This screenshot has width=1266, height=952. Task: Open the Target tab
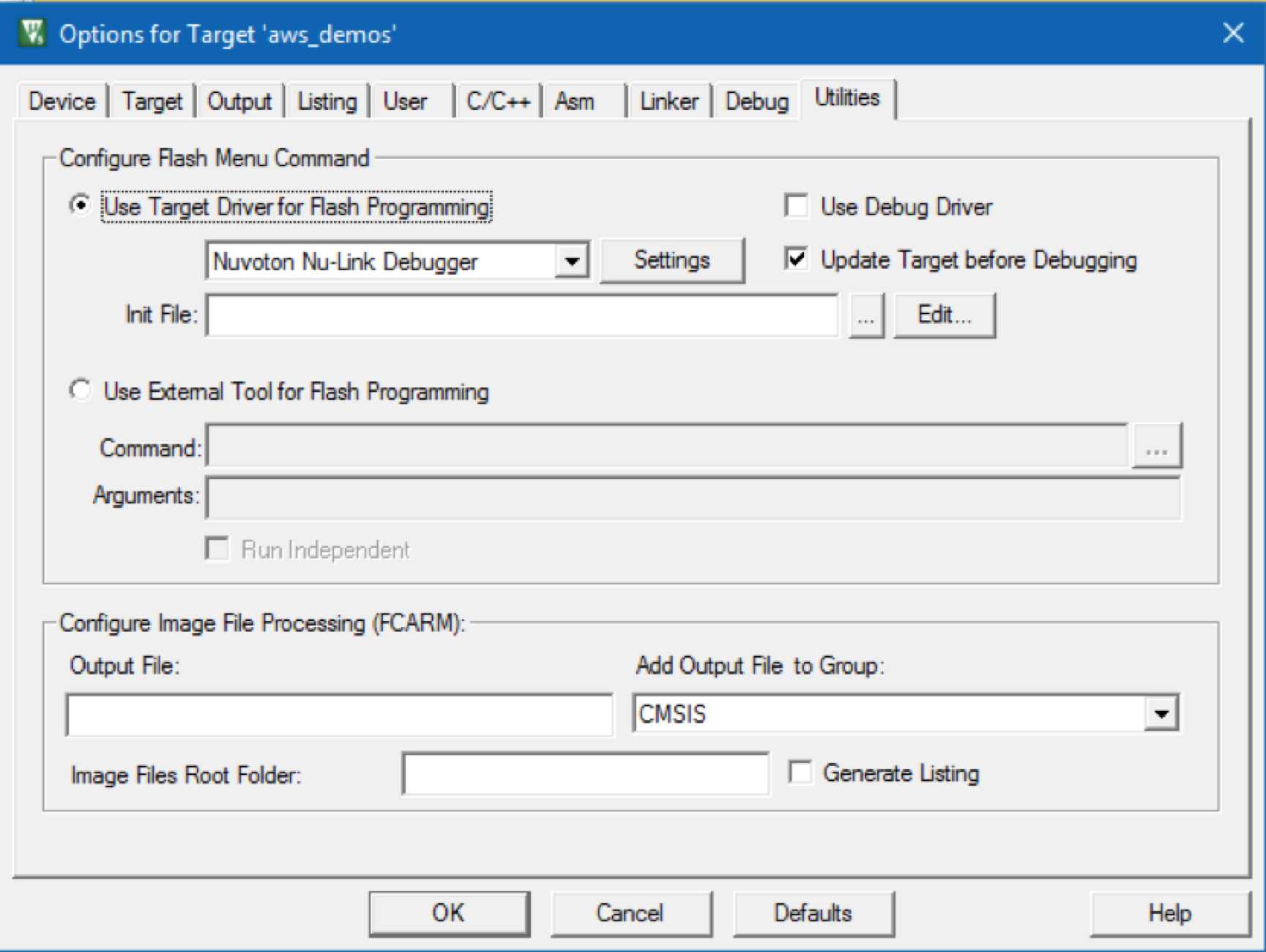click(x=152, y=101)
